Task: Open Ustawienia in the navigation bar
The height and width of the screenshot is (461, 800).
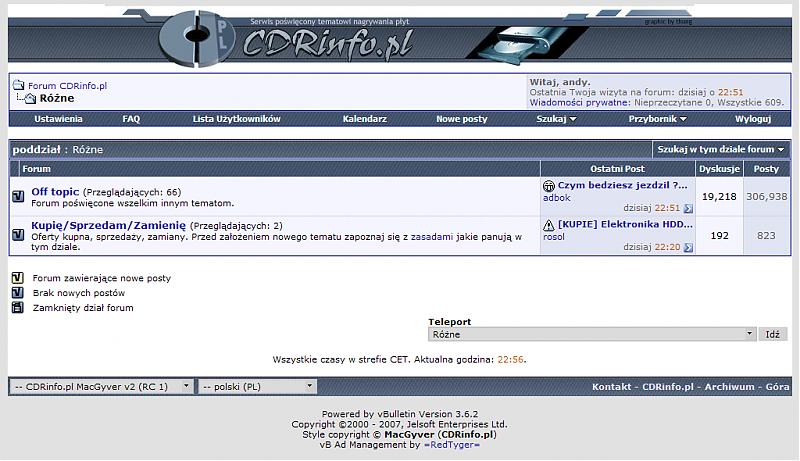Action: tap(58, 119)
